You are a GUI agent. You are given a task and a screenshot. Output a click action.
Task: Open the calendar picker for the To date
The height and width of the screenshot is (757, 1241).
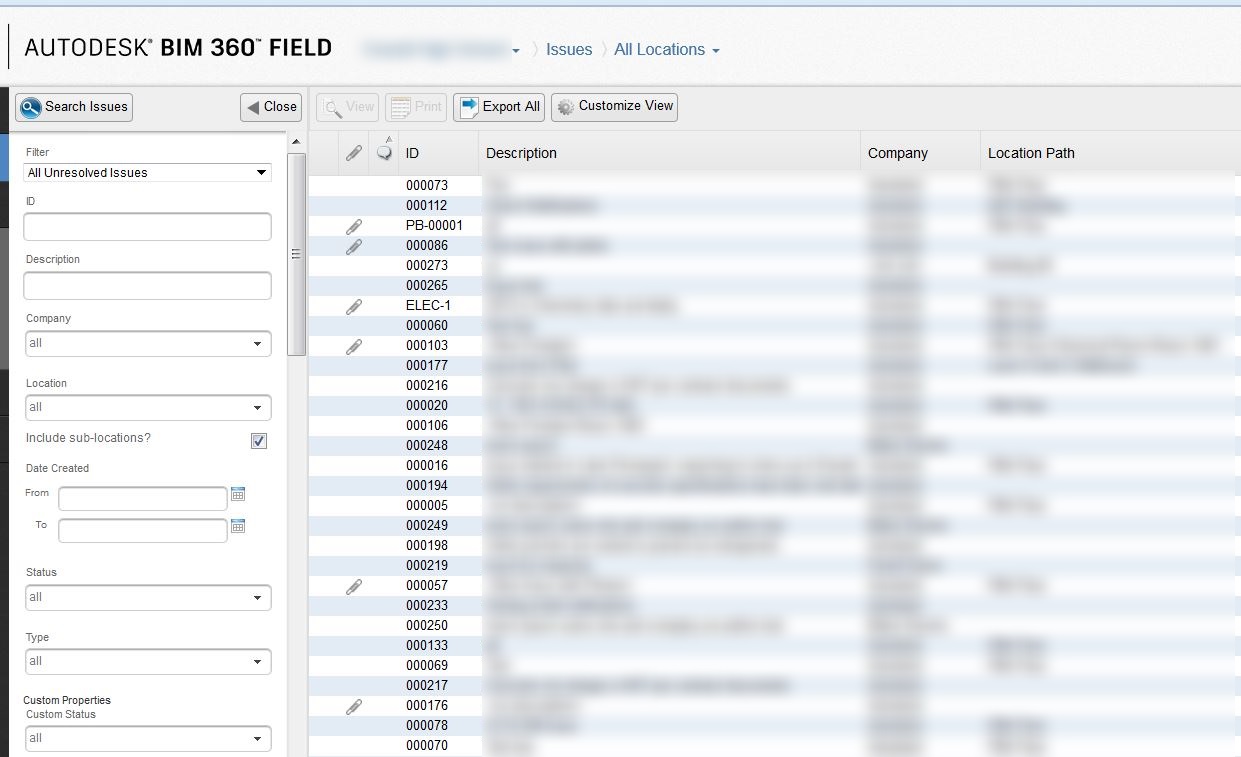pyautogui.click(x=238, y=527)
